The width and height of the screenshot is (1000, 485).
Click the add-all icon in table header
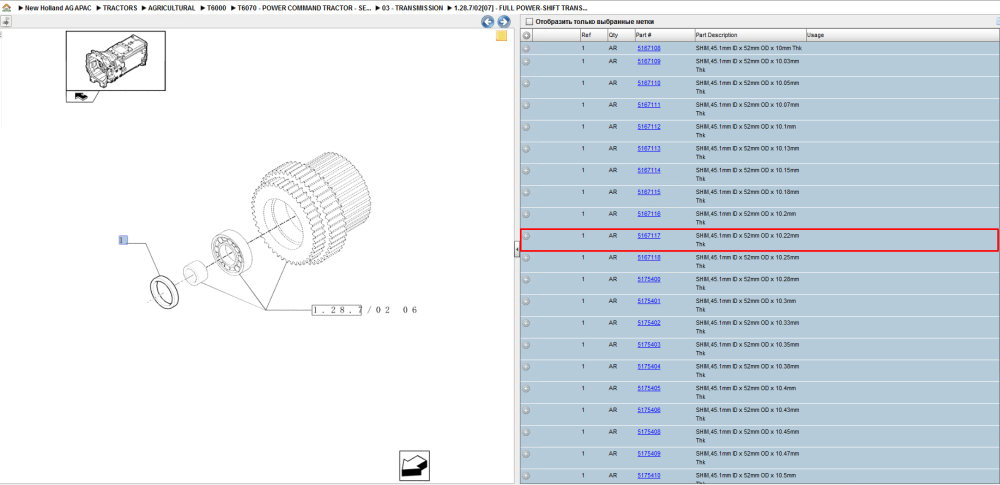(526, 35)
